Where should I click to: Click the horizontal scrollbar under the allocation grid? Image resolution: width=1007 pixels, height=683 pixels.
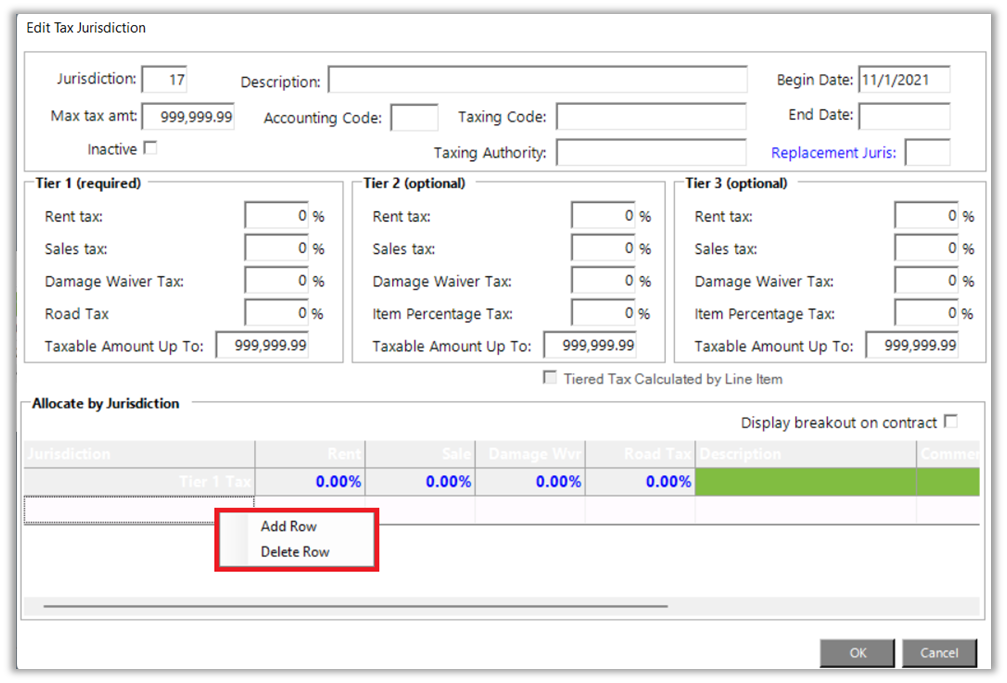tap(355, 606)
